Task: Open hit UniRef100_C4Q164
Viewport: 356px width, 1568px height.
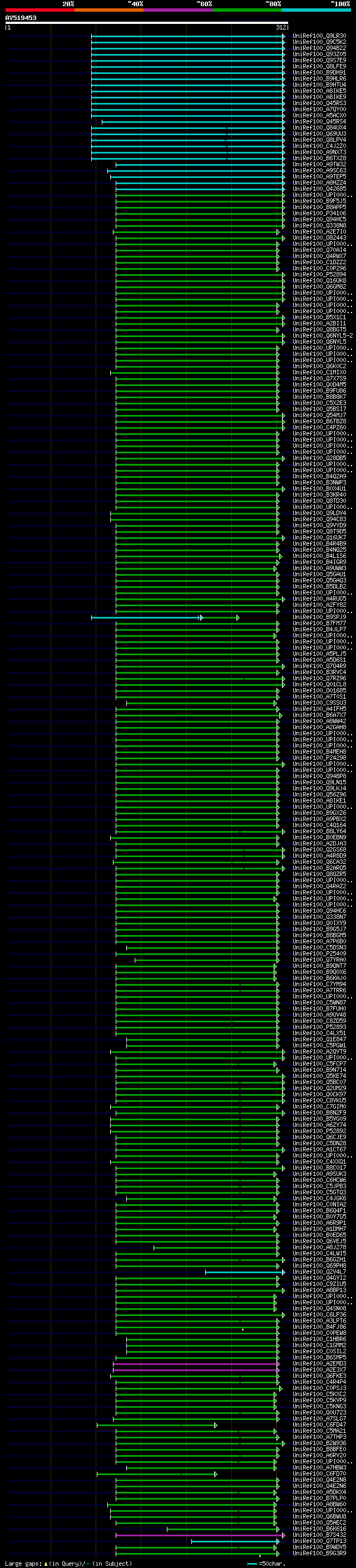Action: (x=319, y=825)
